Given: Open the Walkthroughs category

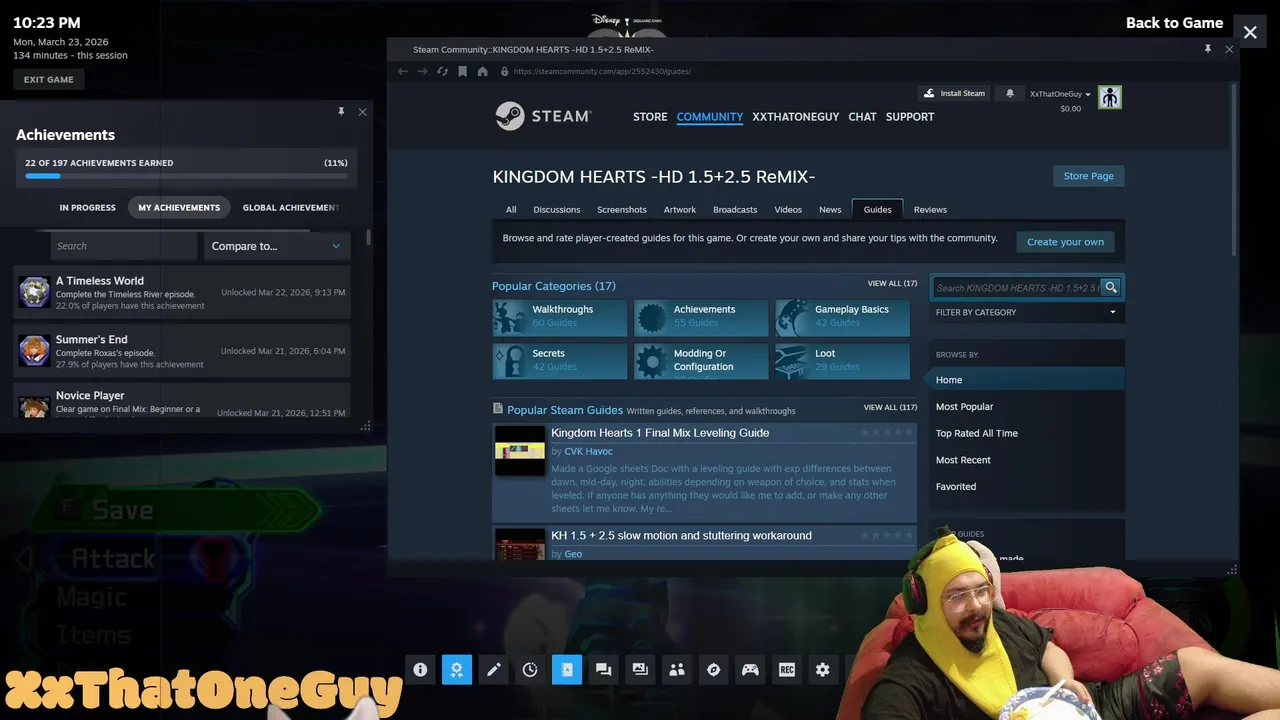Looking at the screenshot, I should (560, 318).
